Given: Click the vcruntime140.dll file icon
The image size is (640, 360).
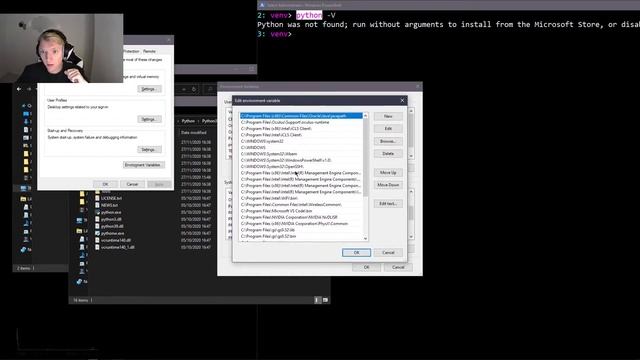Looking at the screenshot, I should tap(97, 240).
